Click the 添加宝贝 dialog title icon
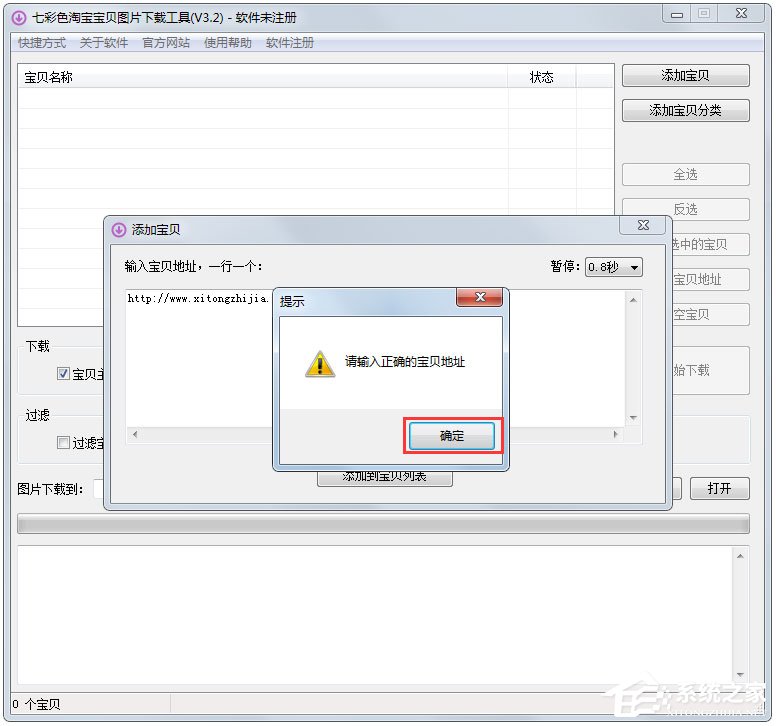 [x=119, y=230]
